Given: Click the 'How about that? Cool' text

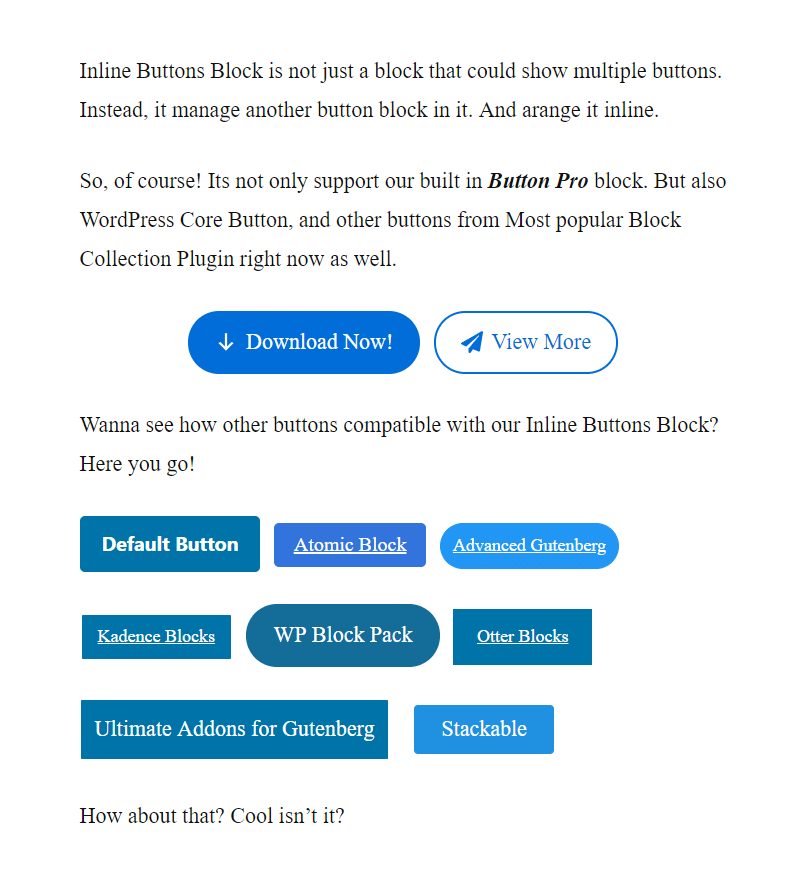Looking at the screenshot, I should 212,816.
